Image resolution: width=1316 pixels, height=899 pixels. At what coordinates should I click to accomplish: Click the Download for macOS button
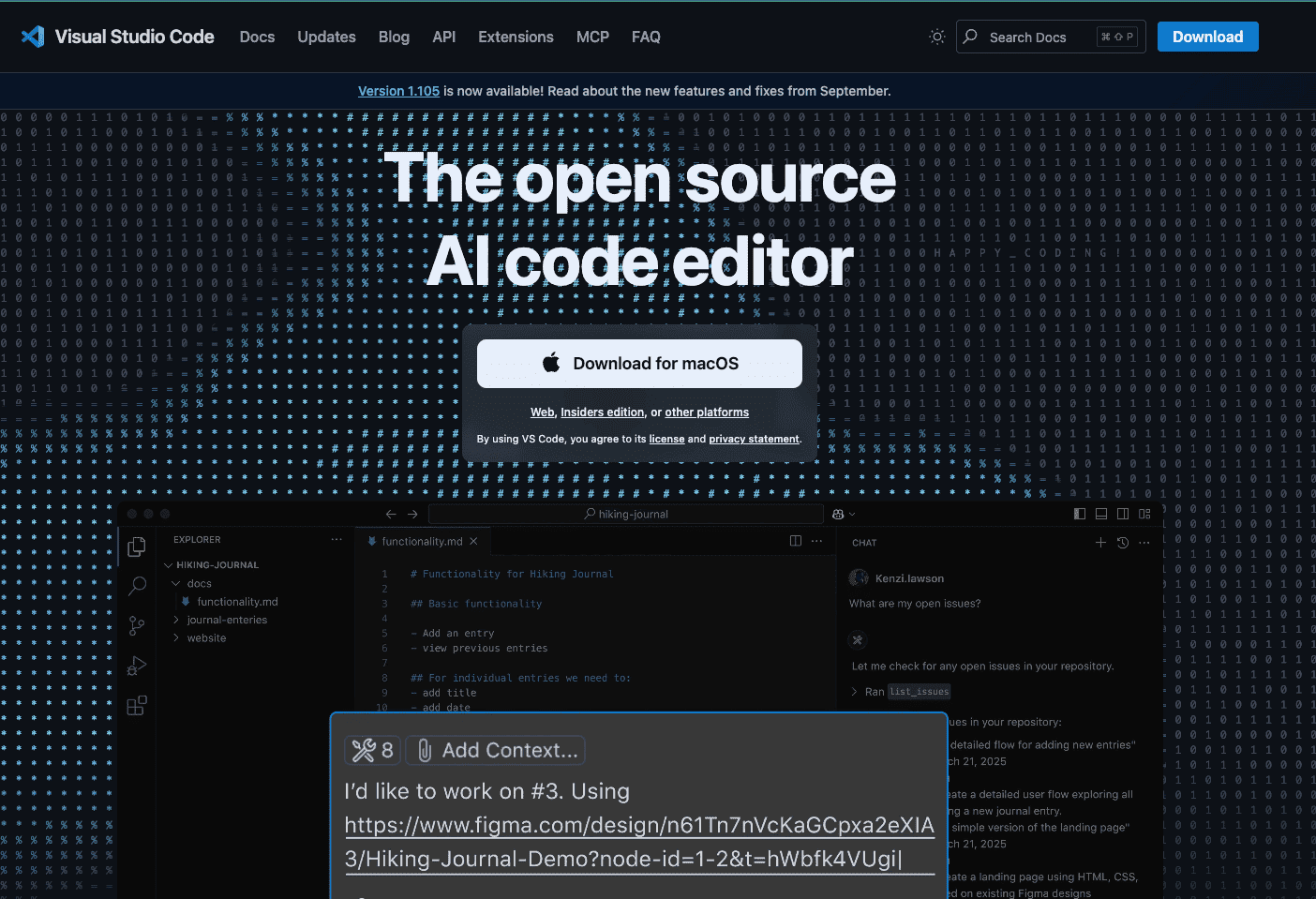[639, 364]
